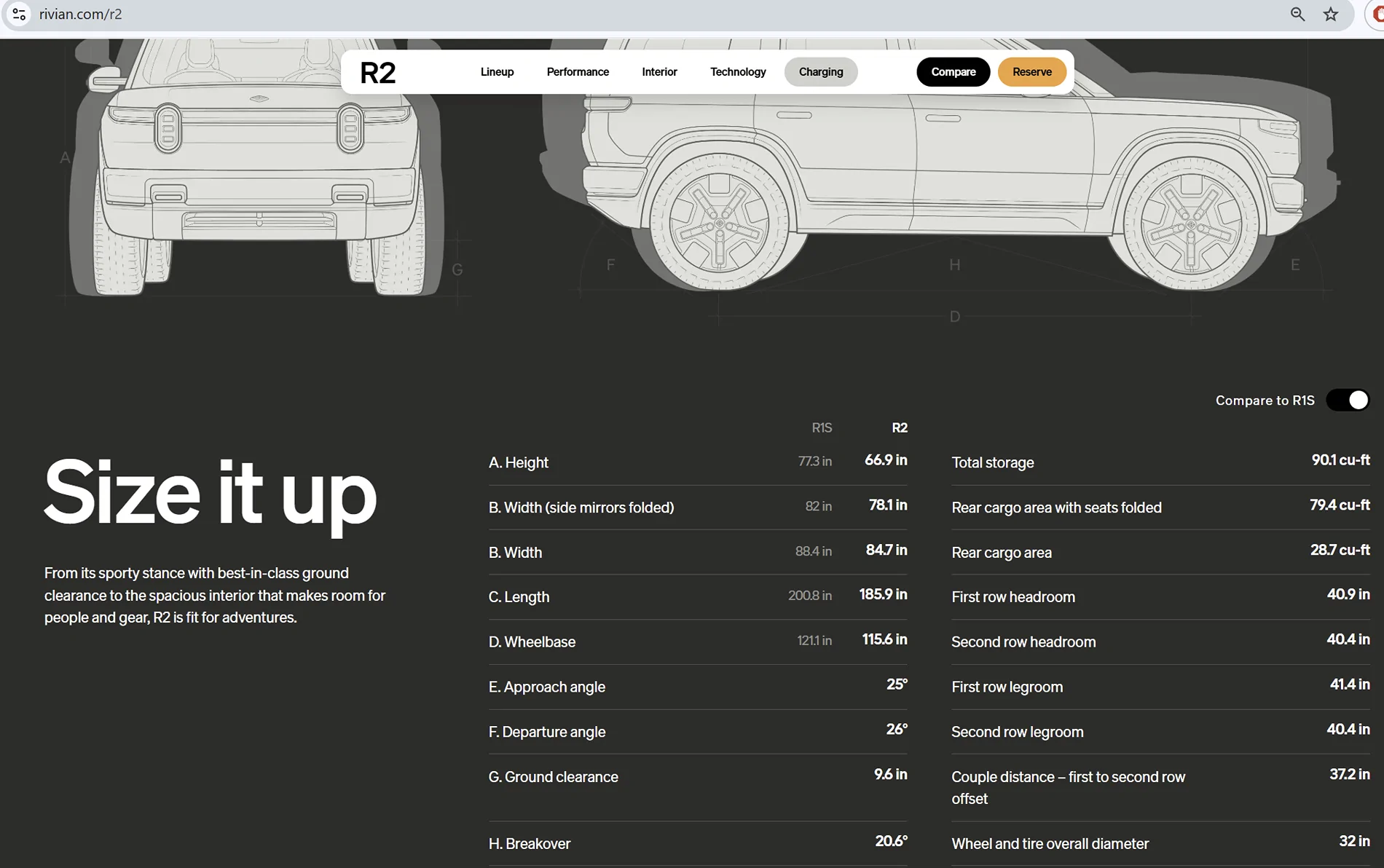Select the 'A. Height' row label
The height and width of the screenshot is (868, 1384).
[519, 462]
